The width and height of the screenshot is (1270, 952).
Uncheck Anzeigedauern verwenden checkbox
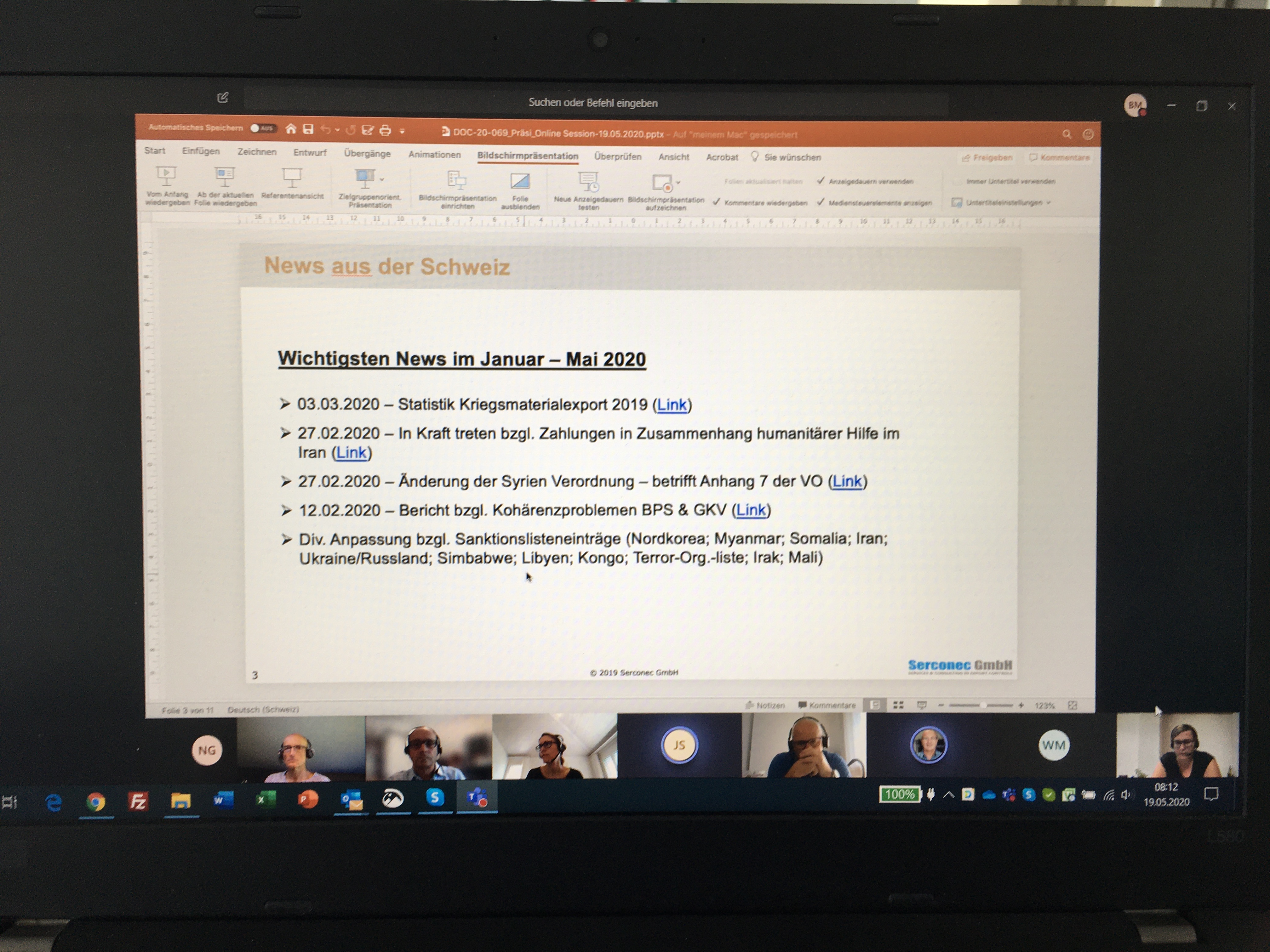point(821,181)
